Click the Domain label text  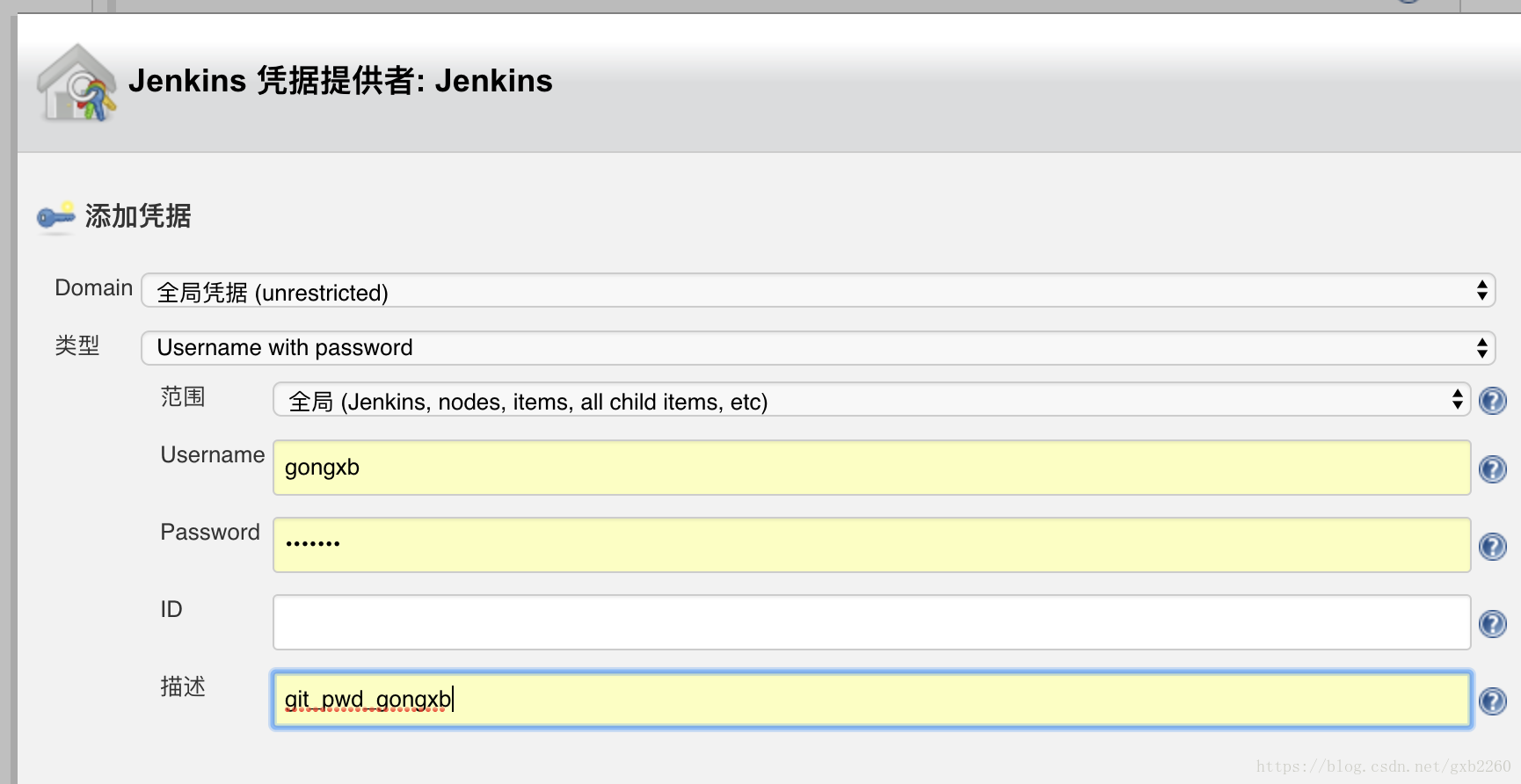pyautogui.click(x=93, y=288)
